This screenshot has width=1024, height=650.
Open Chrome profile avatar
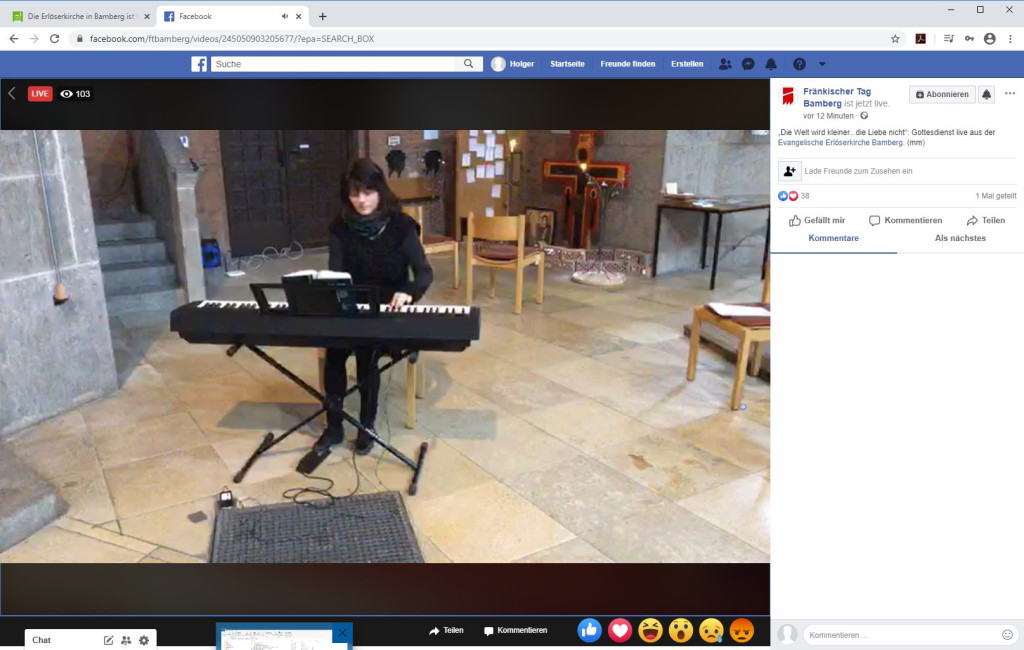[x=990, y=39]
